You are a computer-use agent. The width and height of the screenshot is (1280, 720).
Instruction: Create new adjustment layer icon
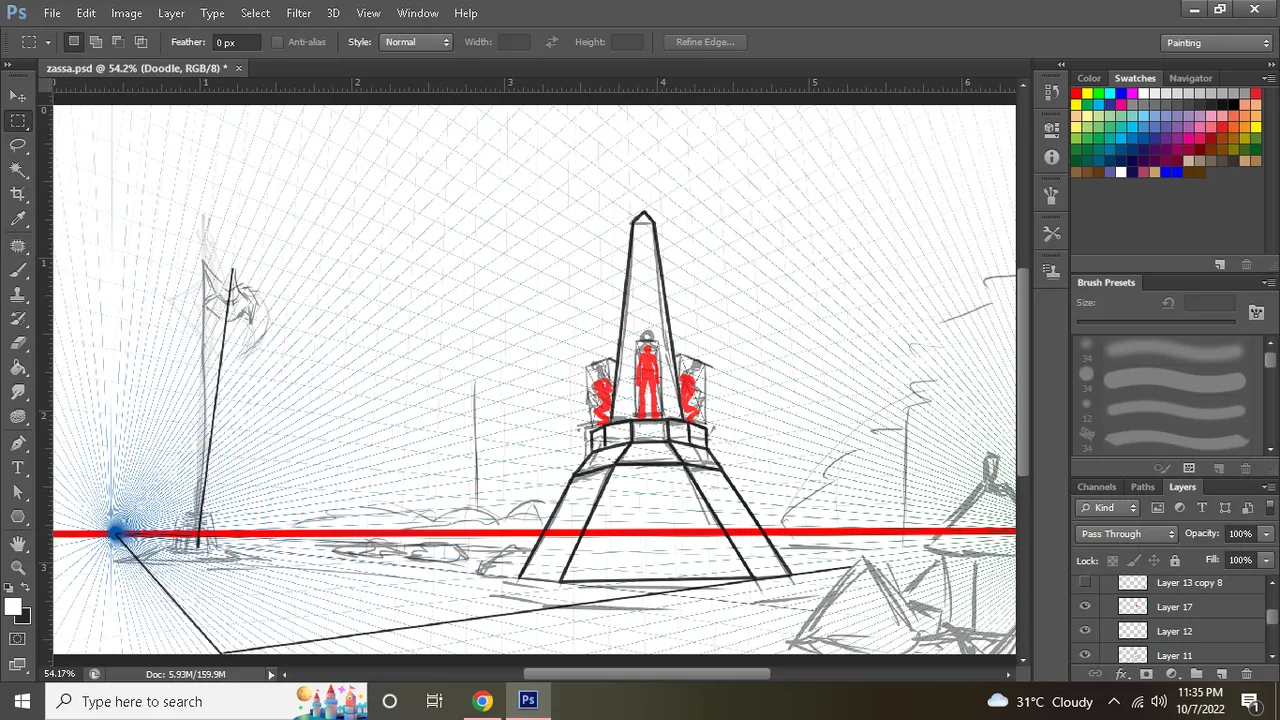coord(1171,674)
